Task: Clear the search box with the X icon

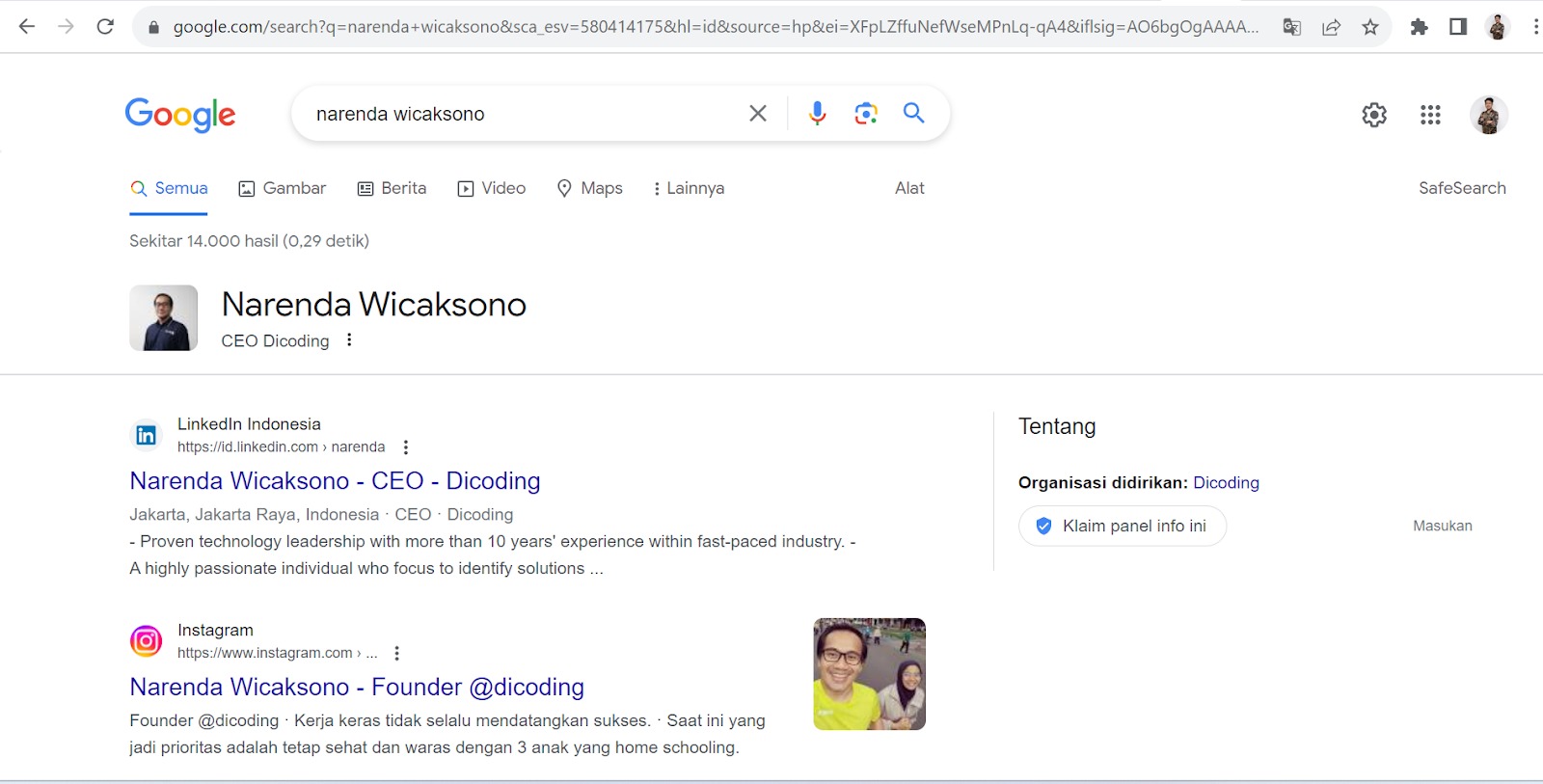Action: 758,114
